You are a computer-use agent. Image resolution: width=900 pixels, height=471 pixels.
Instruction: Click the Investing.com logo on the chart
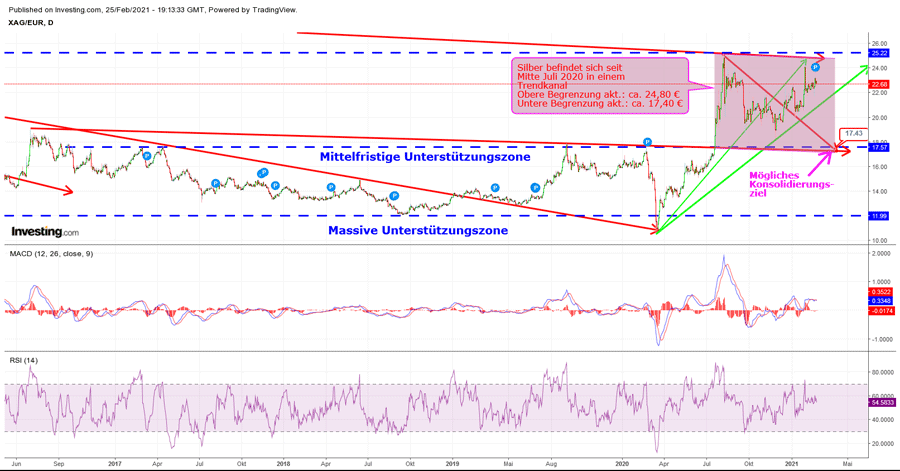pos(44,231)
